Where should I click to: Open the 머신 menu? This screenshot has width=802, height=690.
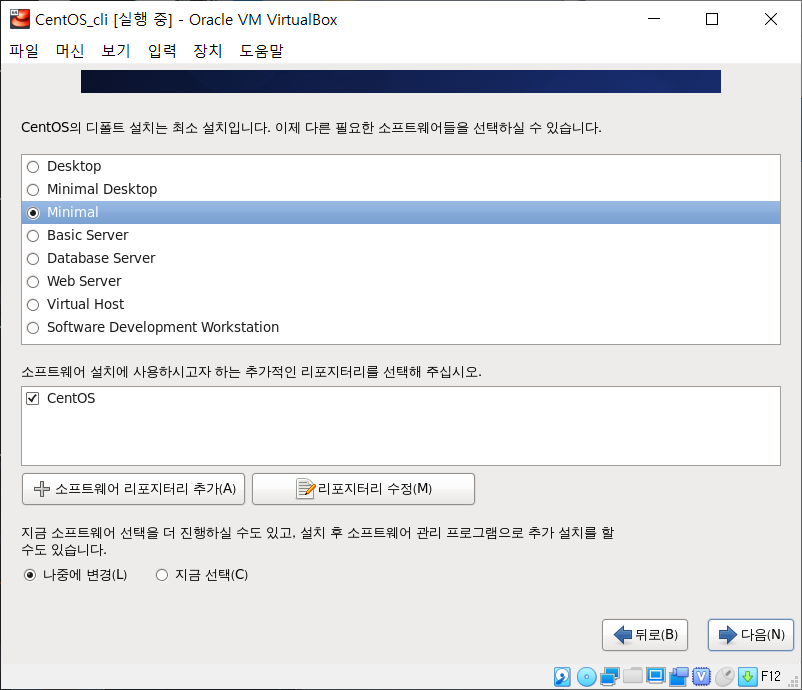(70, 51)
